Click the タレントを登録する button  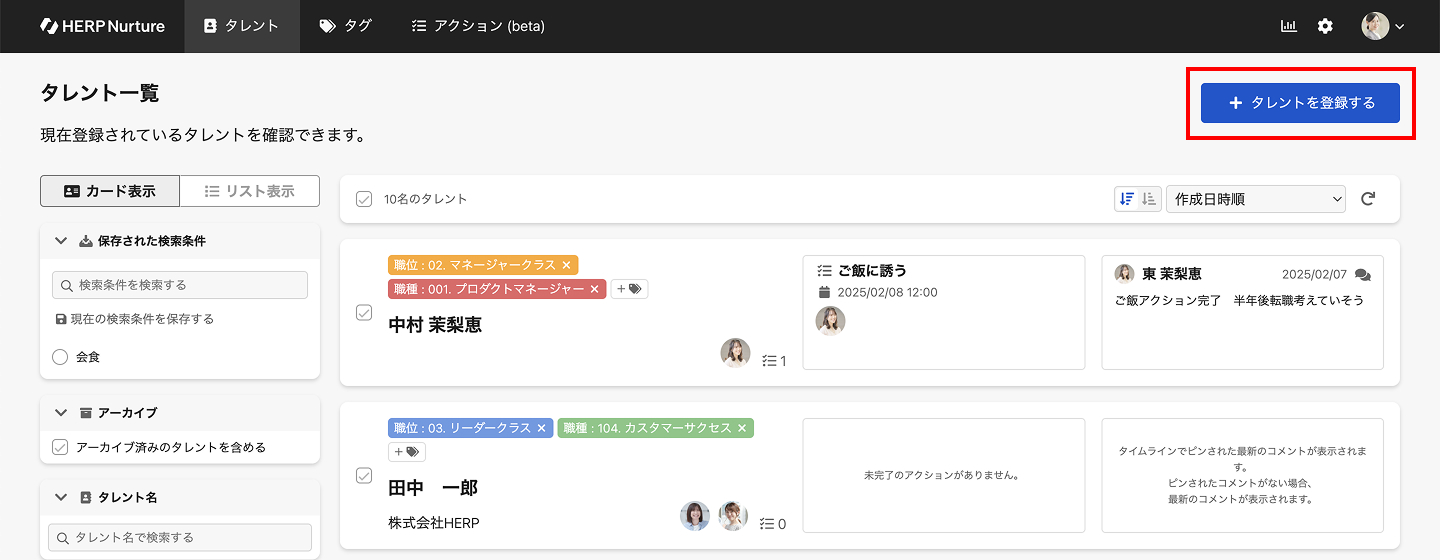[x=1300, y=103]
